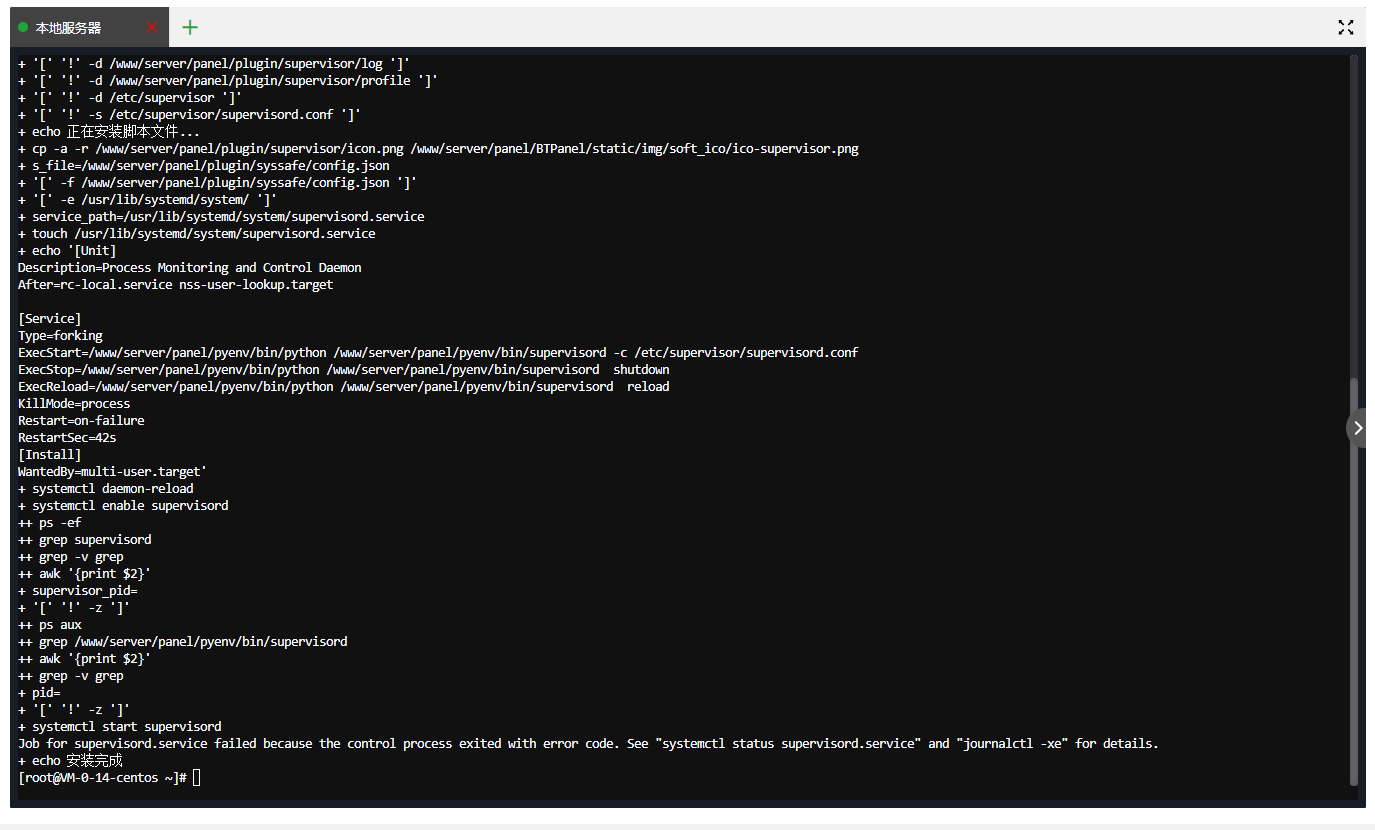This screenshot has height=830, width=1375.
Task: Click the 'cp -a -r' icon.png copy command line
Action: click(438, 149)
